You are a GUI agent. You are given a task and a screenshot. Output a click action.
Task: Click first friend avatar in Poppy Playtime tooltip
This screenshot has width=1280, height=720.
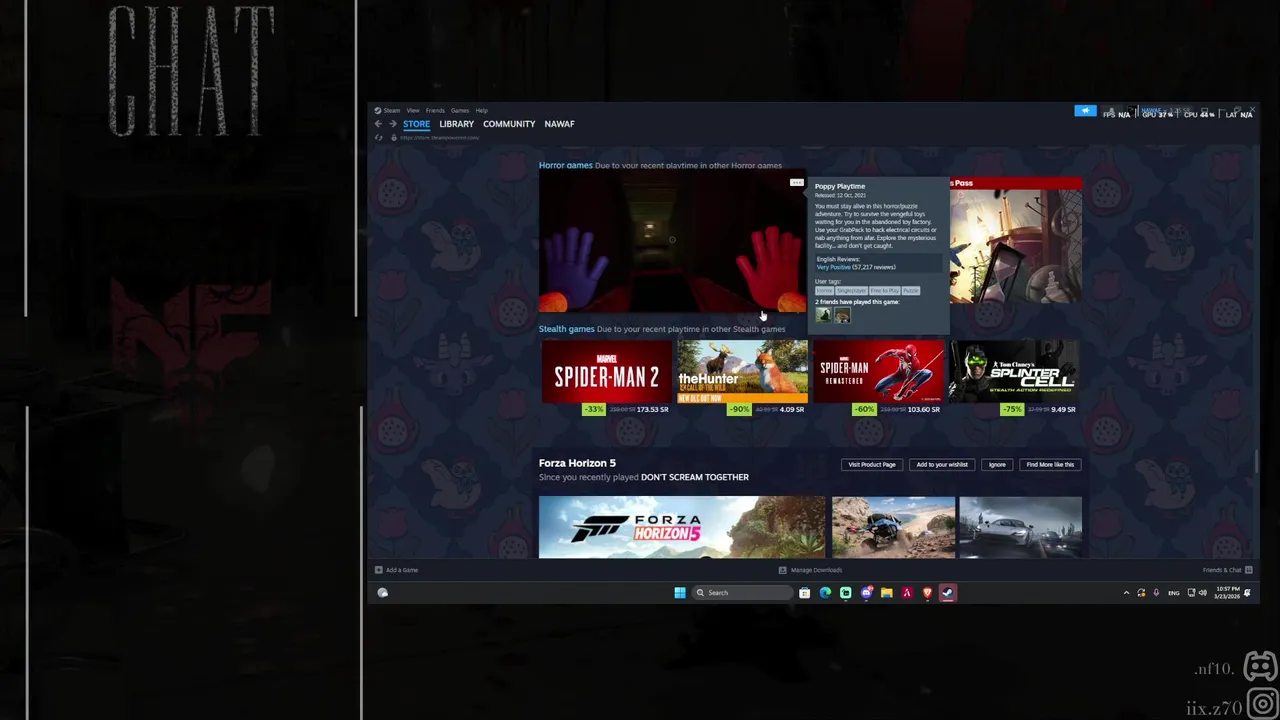click(823, 315)
